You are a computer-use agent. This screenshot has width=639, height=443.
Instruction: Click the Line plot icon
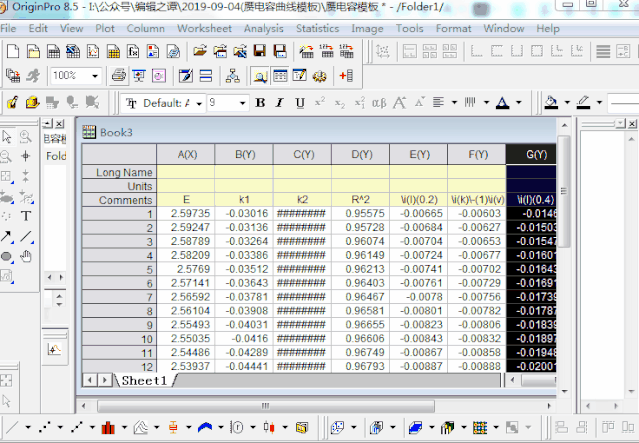coord(11,428)
